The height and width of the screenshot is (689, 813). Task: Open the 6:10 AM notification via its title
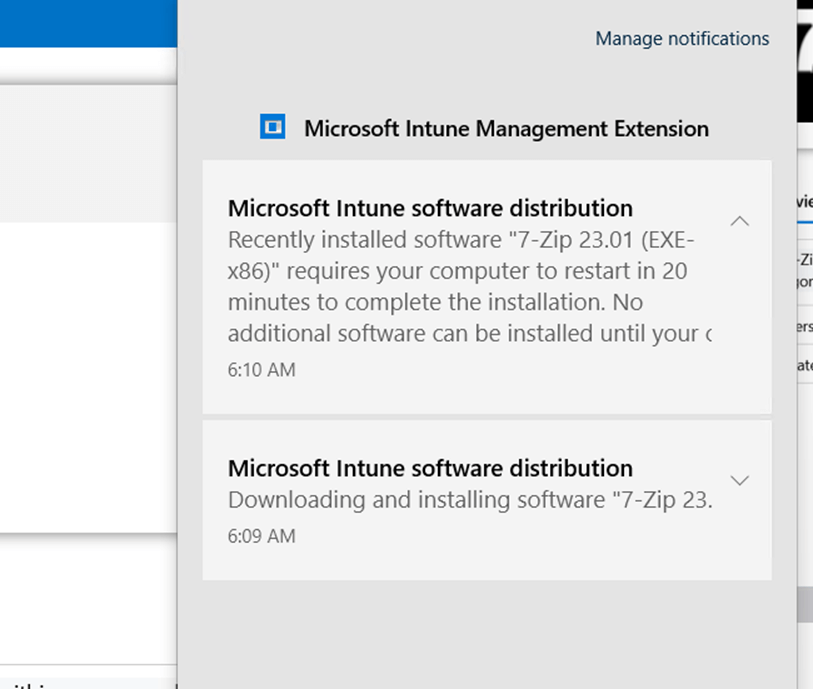430,208
